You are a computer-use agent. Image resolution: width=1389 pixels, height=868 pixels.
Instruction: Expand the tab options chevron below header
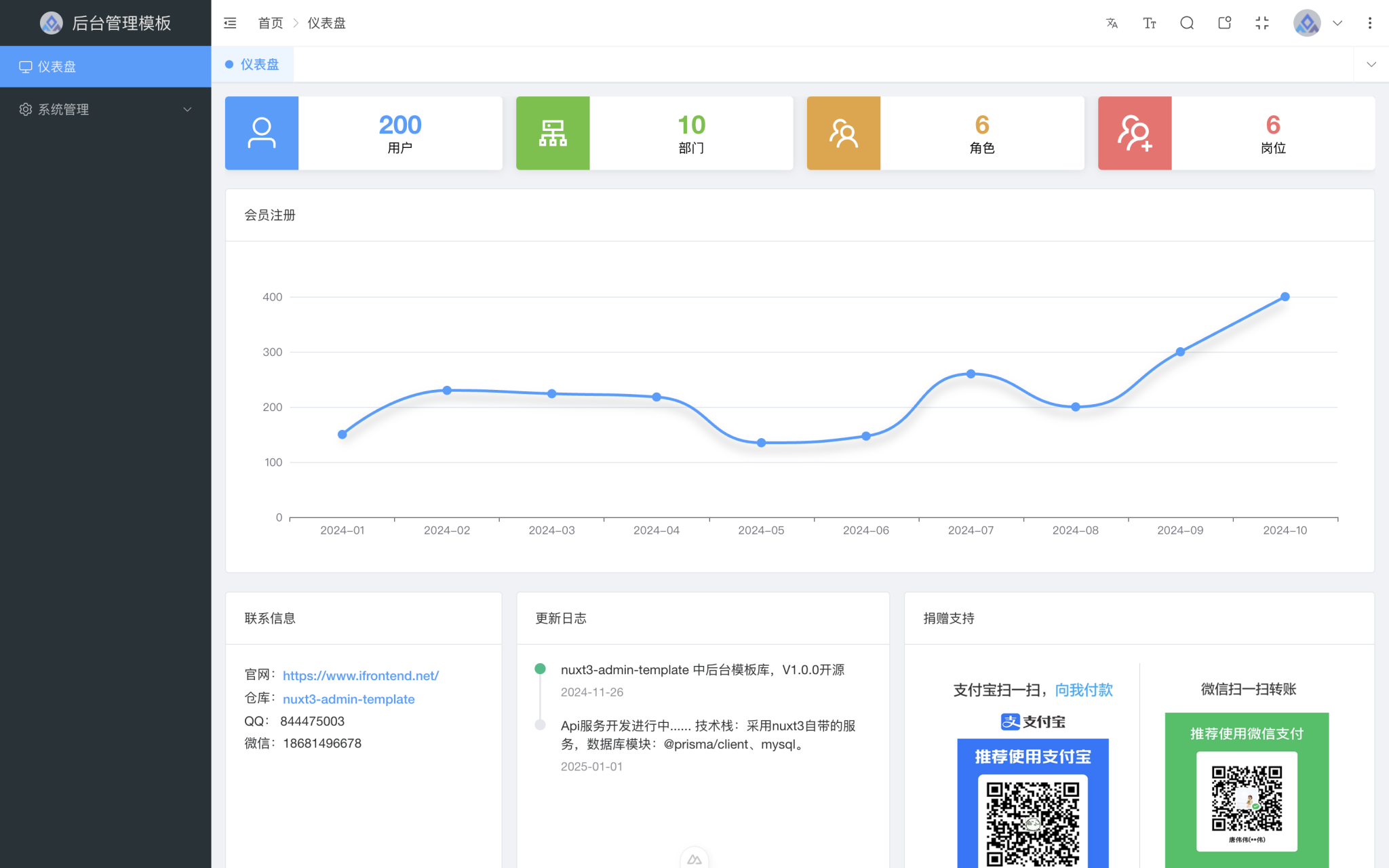click(x=1371, y=64)
